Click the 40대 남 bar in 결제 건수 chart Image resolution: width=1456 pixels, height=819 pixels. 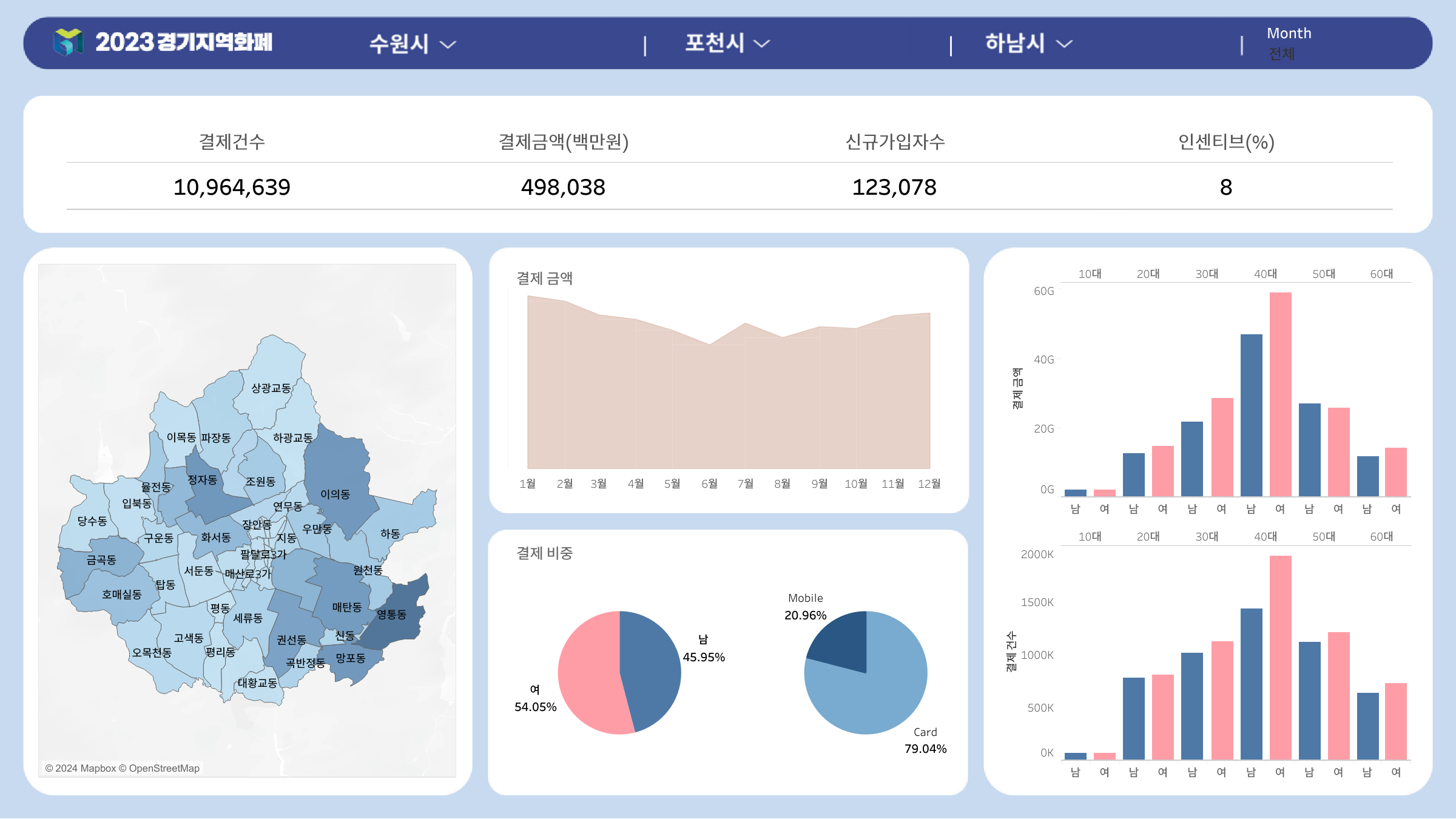tap(1251, 682)
